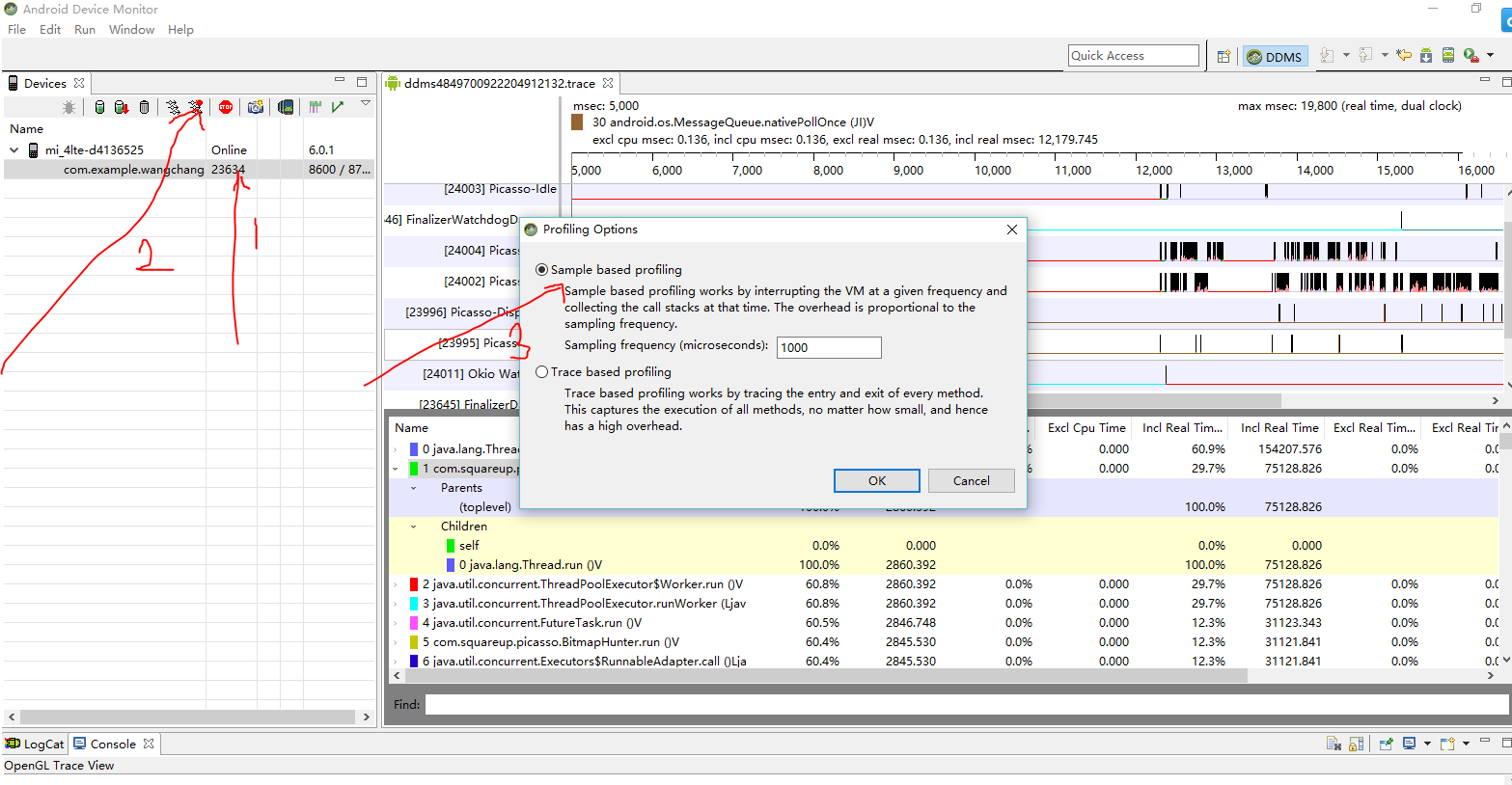Click the Pin Console icon

pos(1387,744)
